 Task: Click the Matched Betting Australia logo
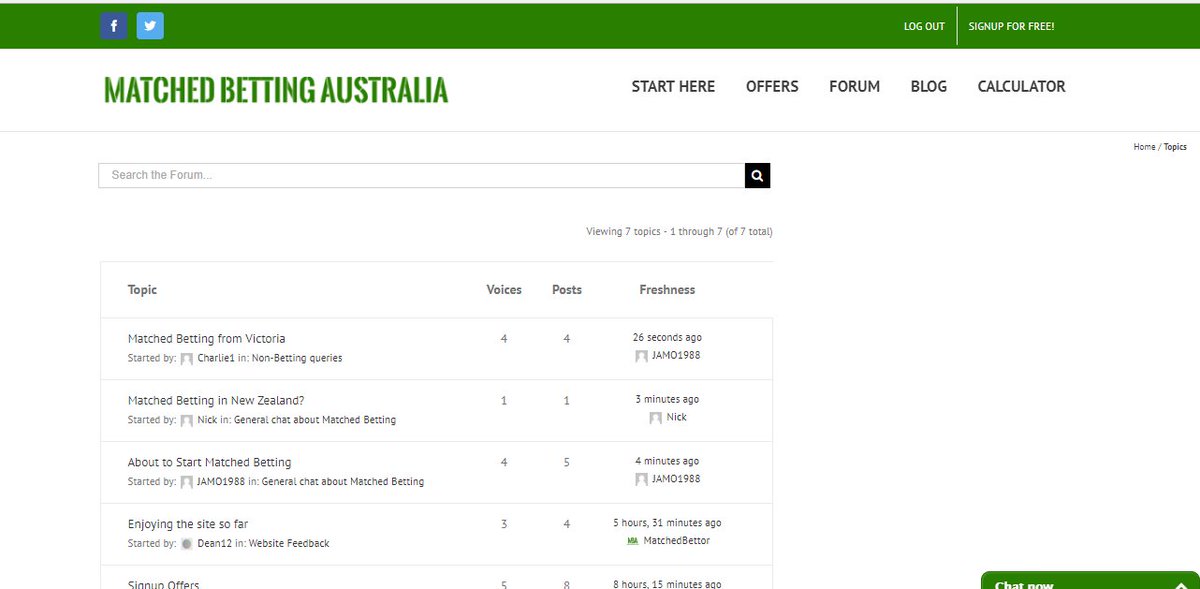pos(276,90)
